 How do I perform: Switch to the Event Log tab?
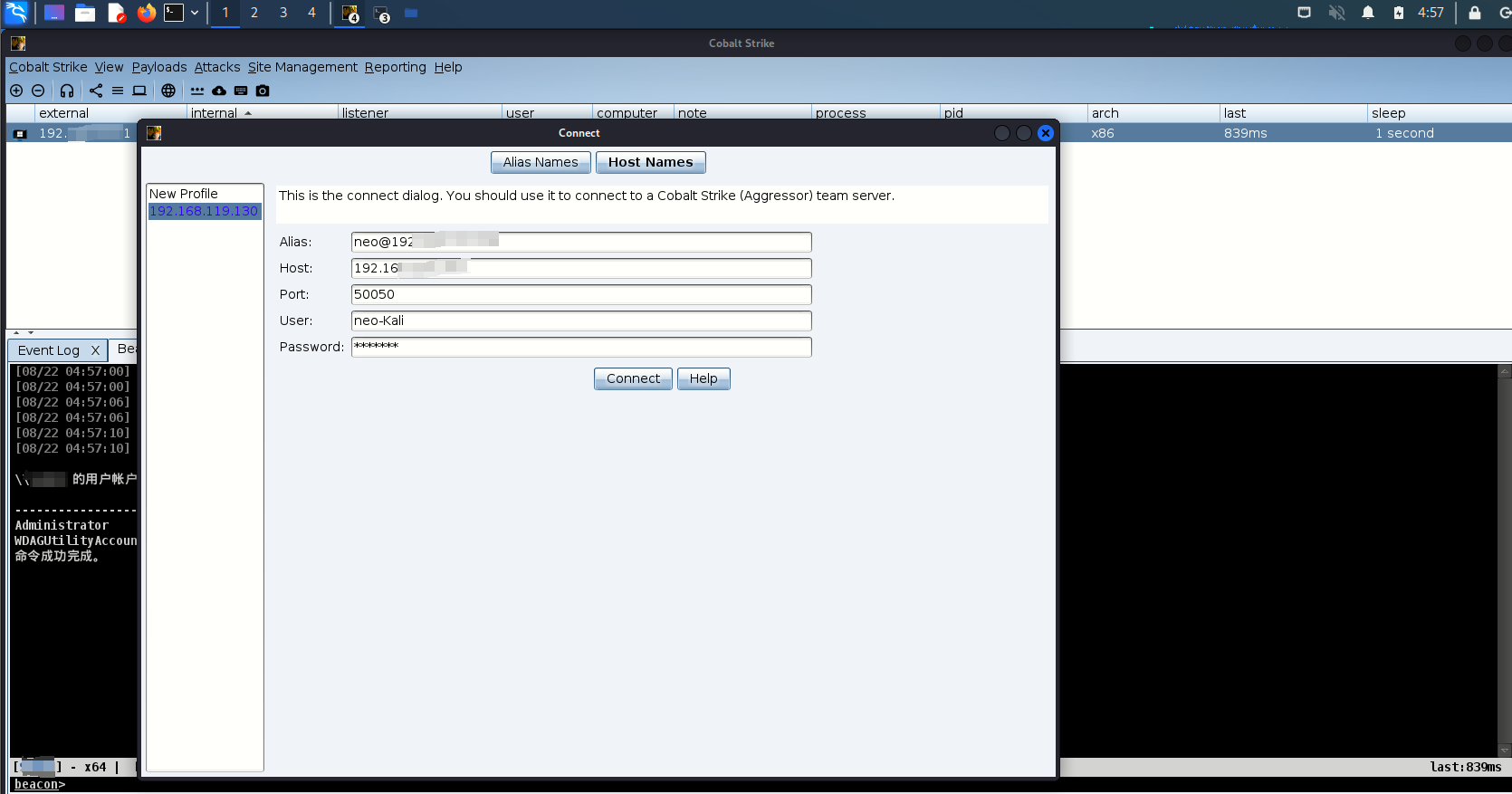pos(49,350)
